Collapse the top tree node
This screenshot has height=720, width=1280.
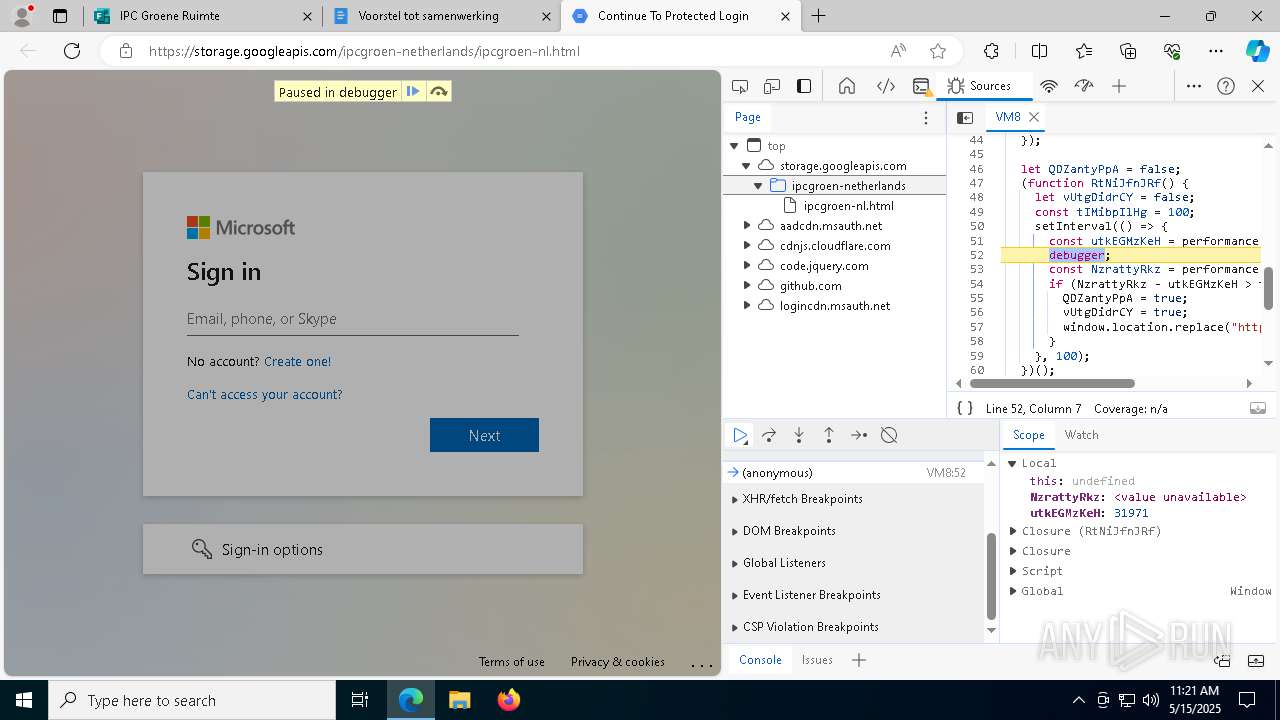[734, 146]
